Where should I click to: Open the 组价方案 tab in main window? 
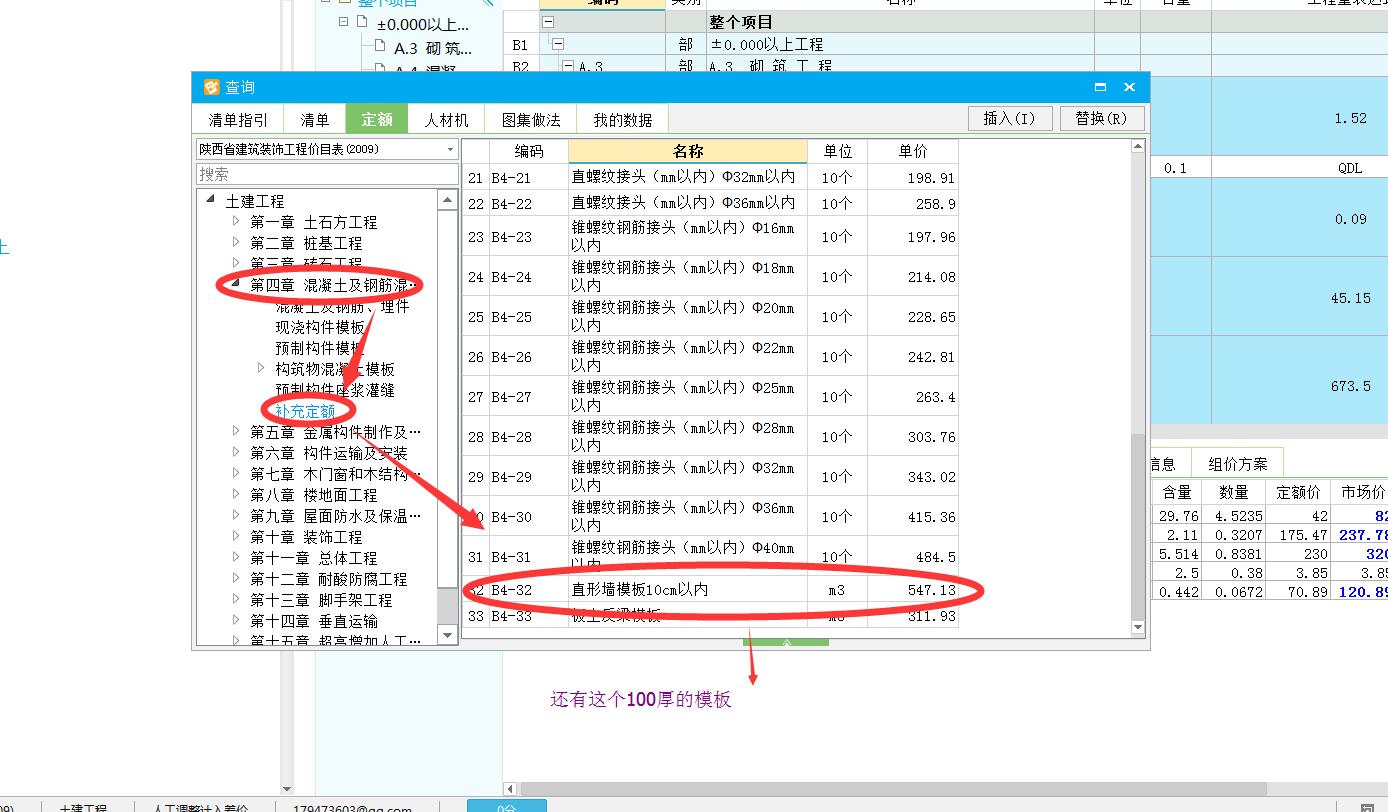(1237, 464)
